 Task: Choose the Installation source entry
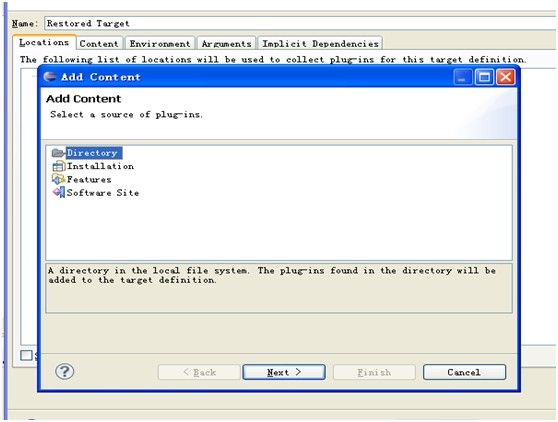coord(100,166)
